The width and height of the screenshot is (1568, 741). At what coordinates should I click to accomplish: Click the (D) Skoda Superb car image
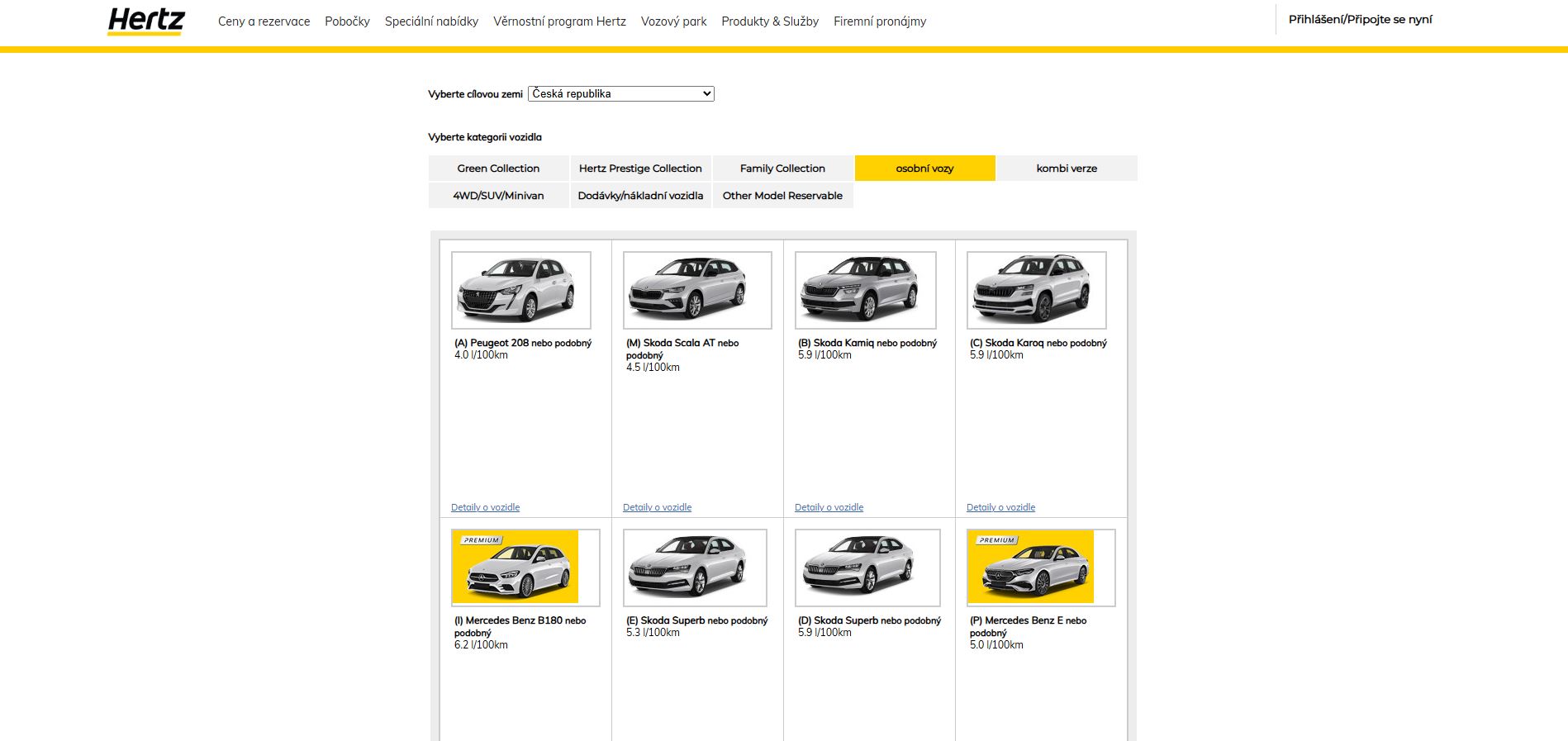(867, 568)
